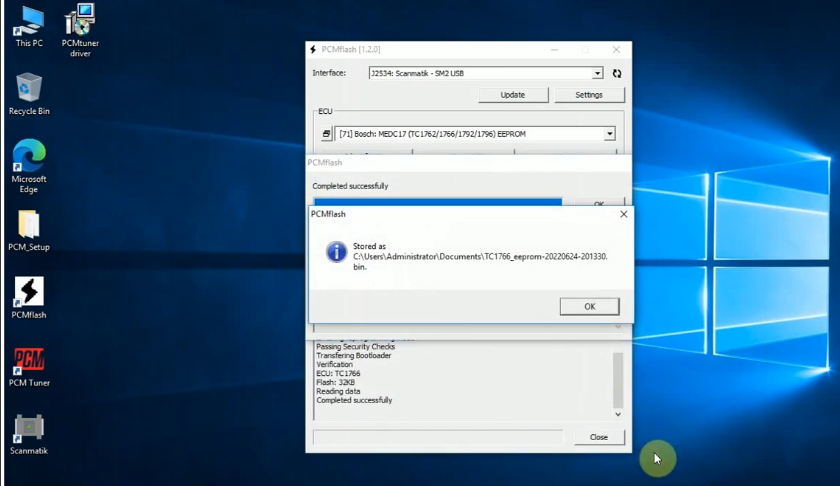Open the Settings button
840x486 pixels.
click(x=589, y=95)
